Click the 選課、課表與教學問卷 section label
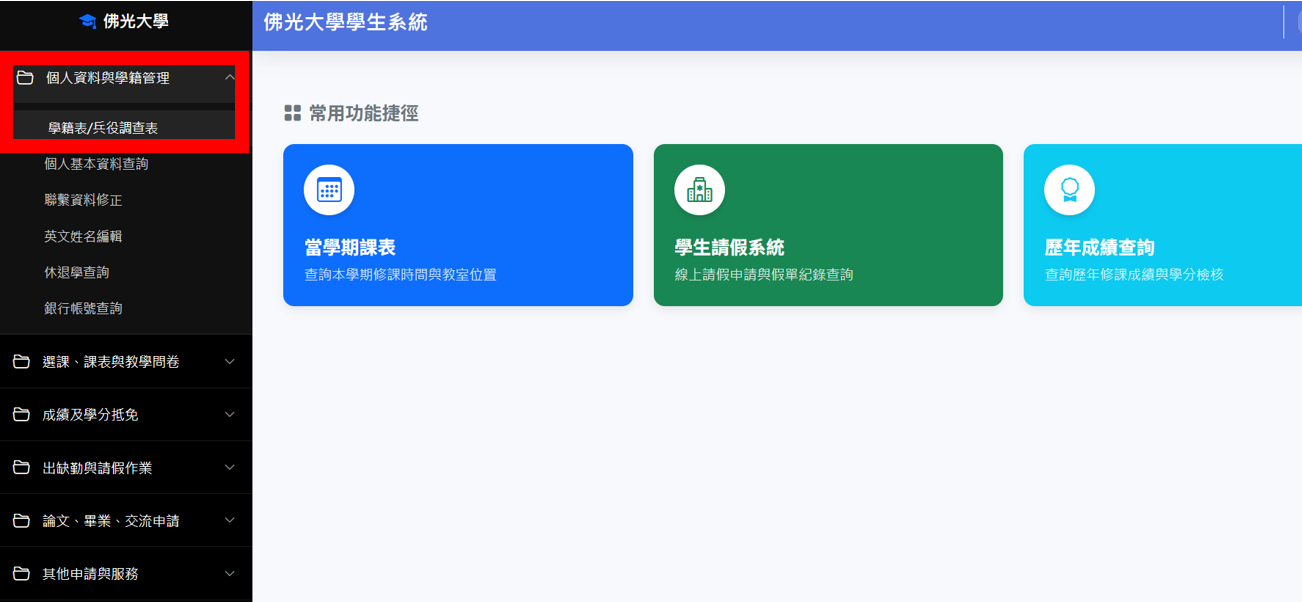Image resolution: width=1302 pixels, height=602 pixels. 111,362
